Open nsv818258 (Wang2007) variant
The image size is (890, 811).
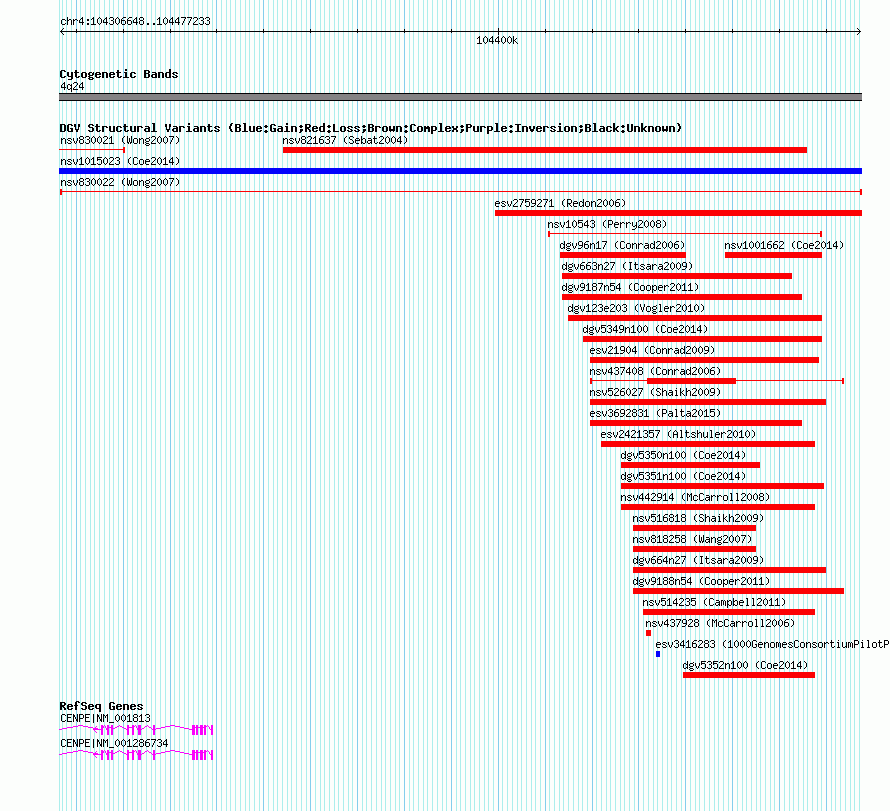692,539
